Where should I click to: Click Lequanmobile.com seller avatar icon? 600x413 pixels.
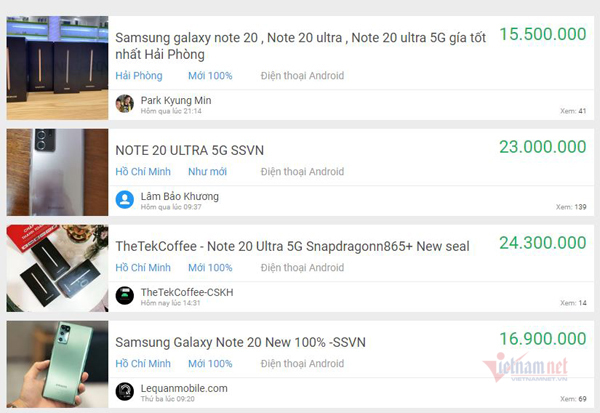point(125,391)
